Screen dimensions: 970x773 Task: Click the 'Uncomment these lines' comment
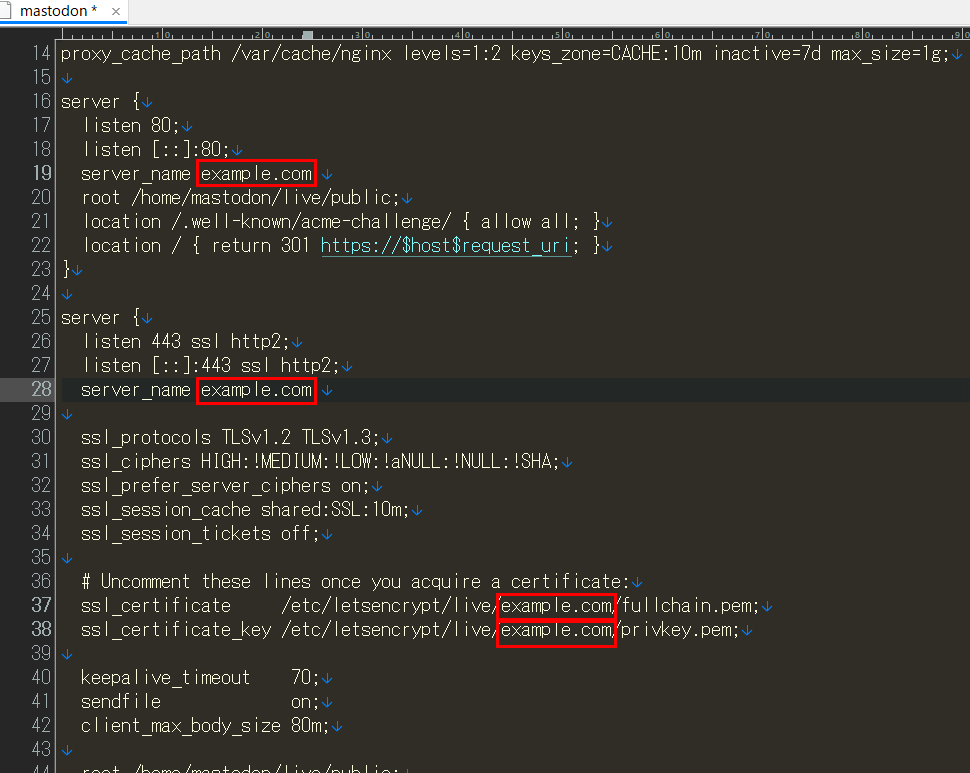point(356,582)
